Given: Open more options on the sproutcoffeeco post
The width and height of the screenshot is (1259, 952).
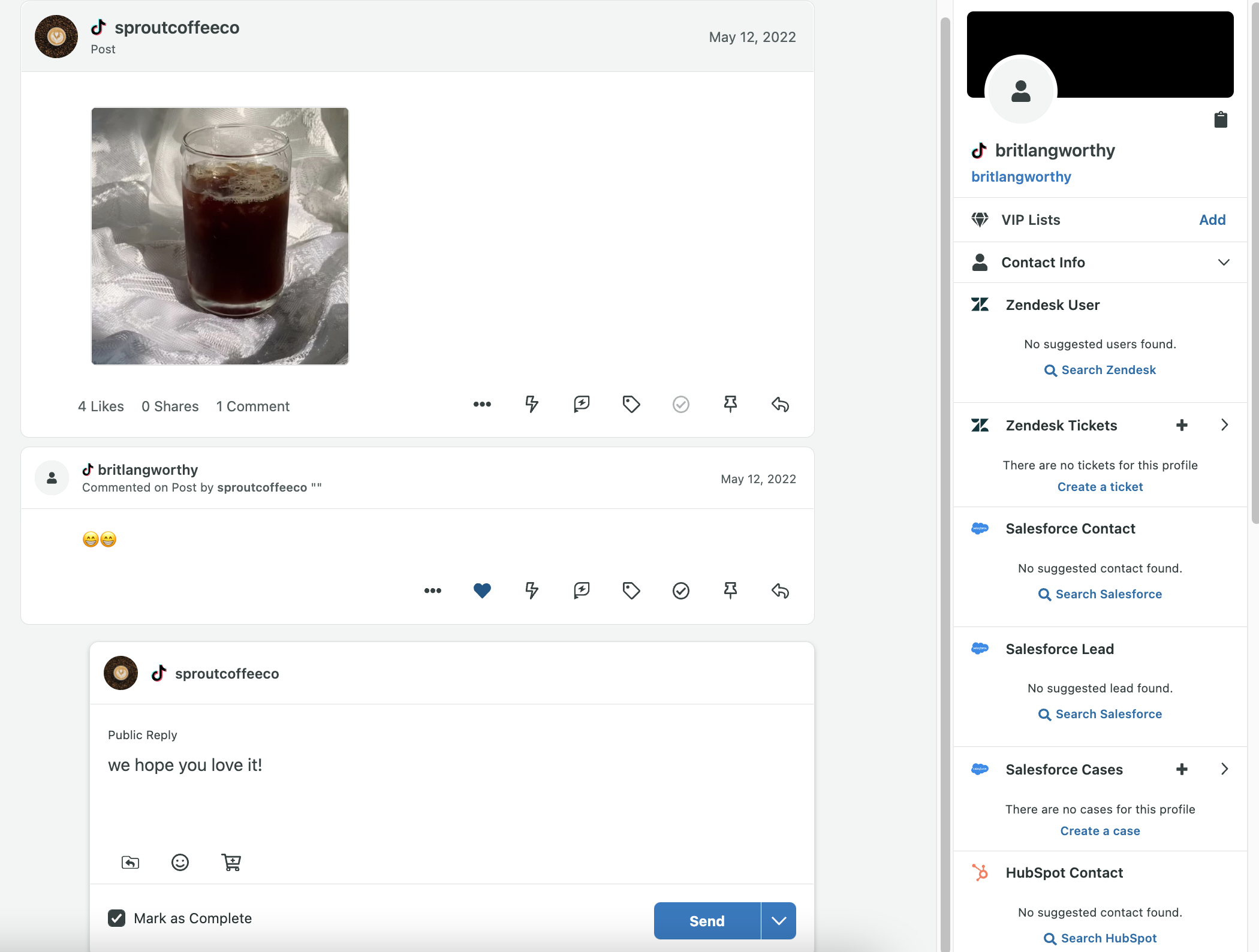Looking at the screenshot, I should 482,405.
